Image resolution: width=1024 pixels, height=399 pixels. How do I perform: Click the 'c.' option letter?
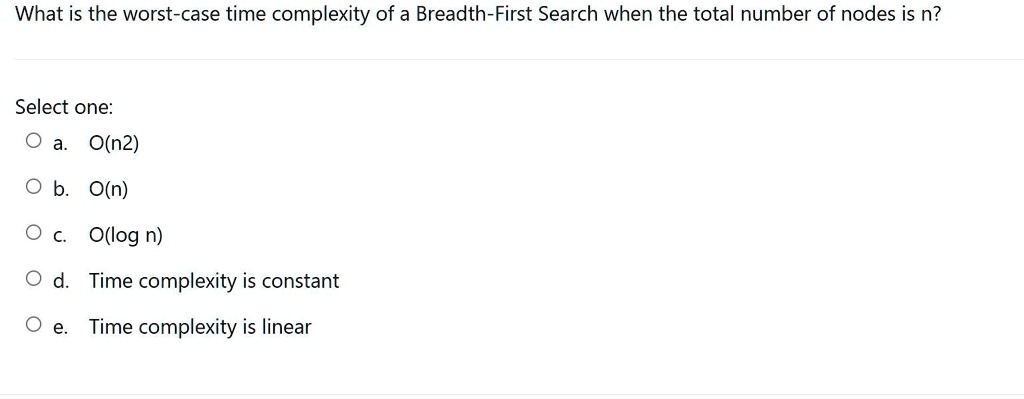(x=60, y=236)
